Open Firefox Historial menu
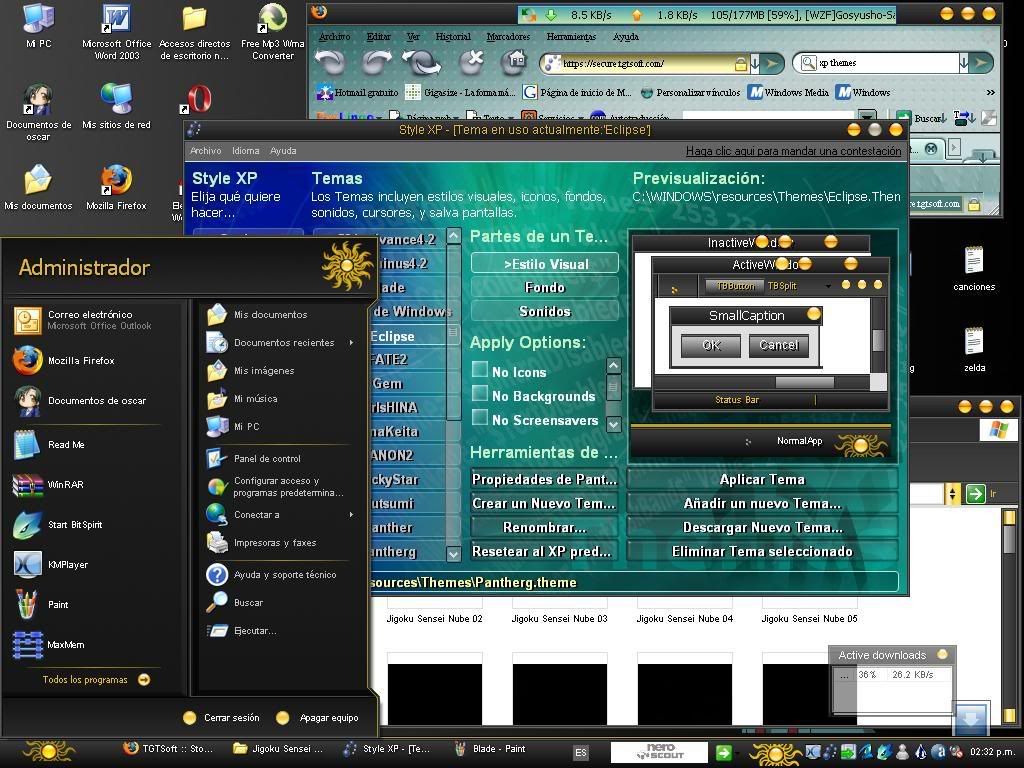This screenshot has width=1024, height=768. [x=453, y=37]
